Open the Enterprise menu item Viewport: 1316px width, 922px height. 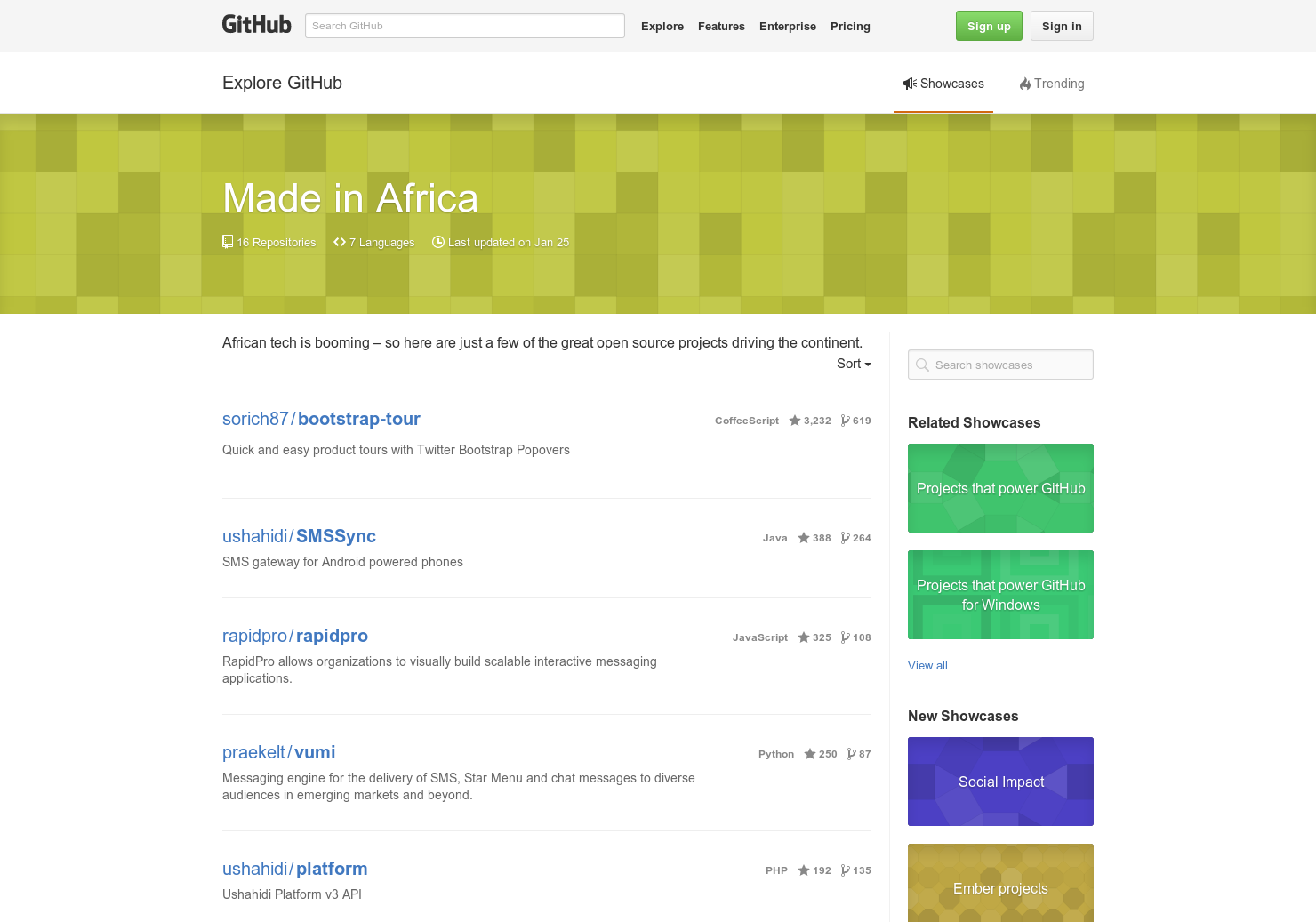(x=788, y=27)
